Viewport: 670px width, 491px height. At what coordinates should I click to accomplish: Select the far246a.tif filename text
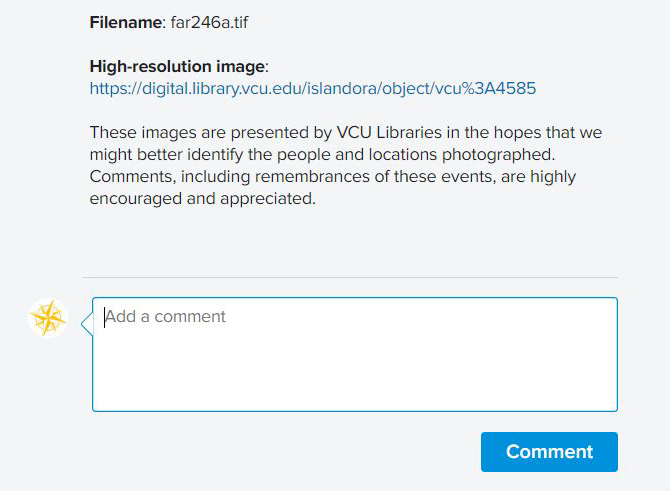(209, 22)
